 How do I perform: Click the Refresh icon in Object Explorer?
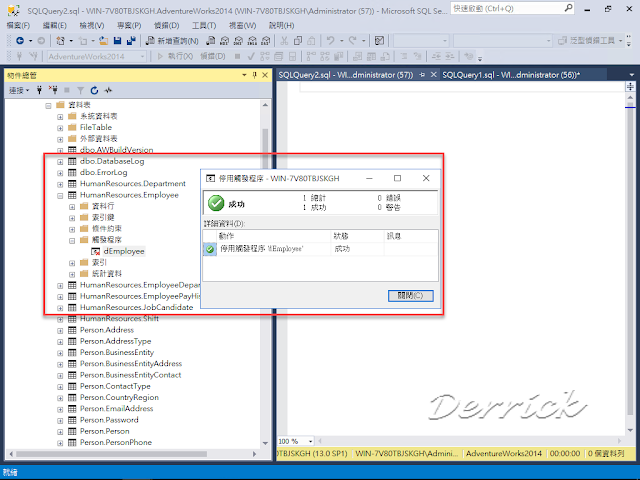click(x=94, y=90)
